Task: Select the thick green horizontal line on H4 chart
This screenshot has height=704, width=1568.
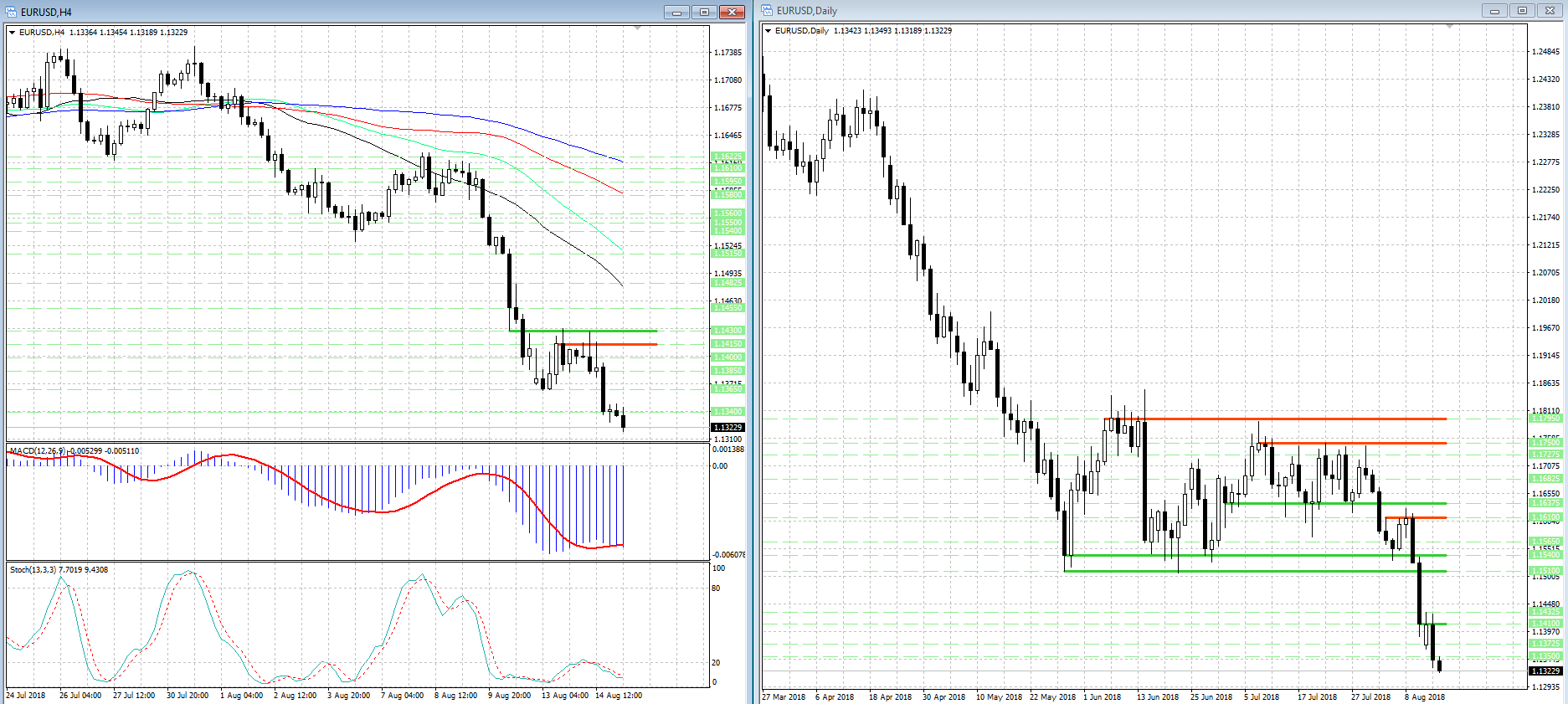Action: pyautogui.click(x=586, y=331)
